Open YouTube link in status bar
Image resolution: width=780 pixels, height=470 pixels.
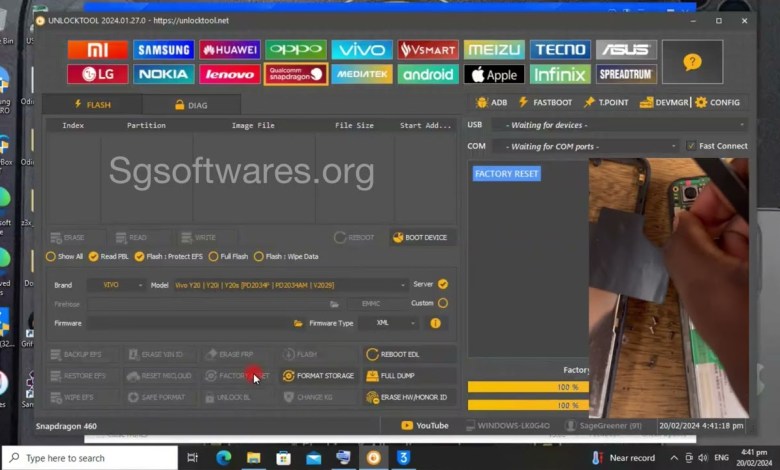click(425, 426)
